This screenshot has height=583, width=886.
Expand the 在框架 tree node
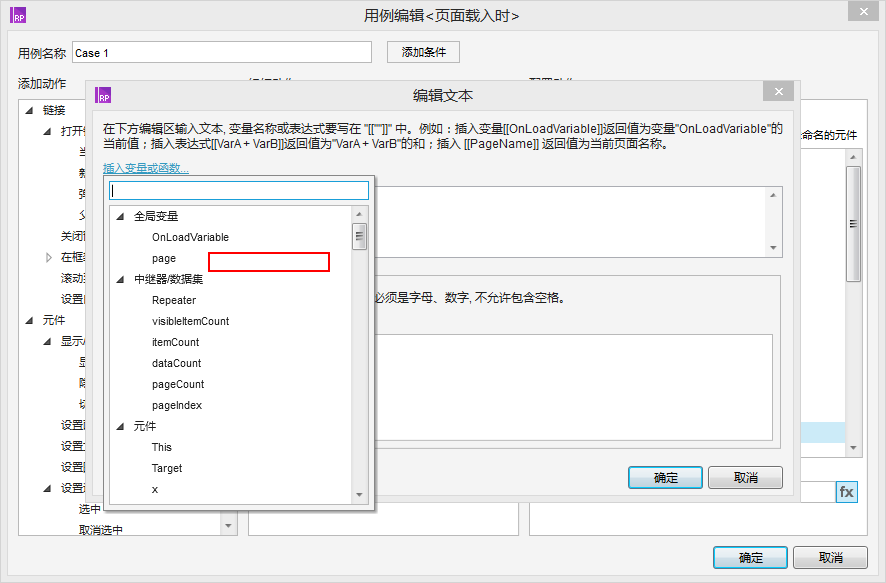pos(49,258)
